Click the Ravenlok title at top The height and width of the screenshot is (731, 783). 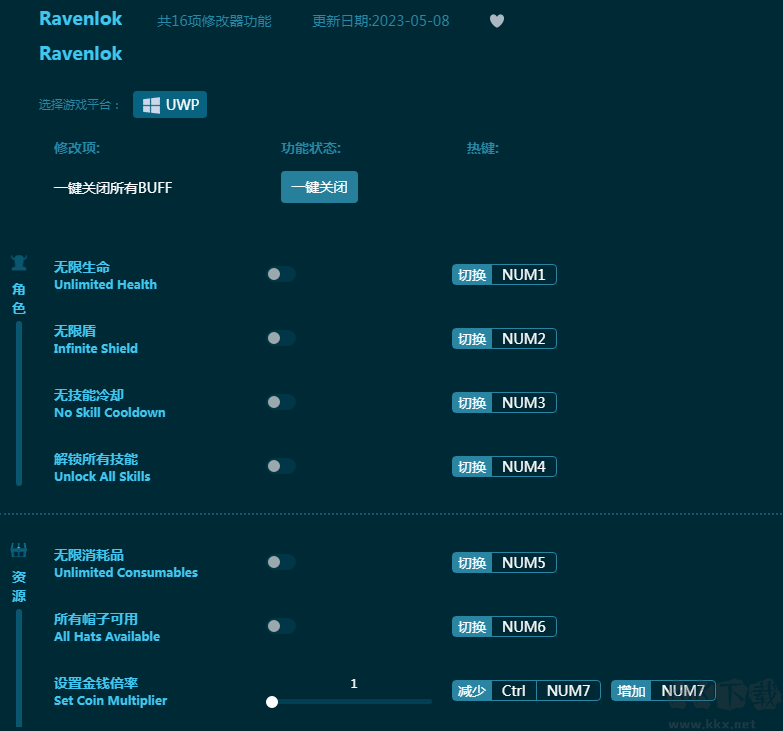[81, 19]
